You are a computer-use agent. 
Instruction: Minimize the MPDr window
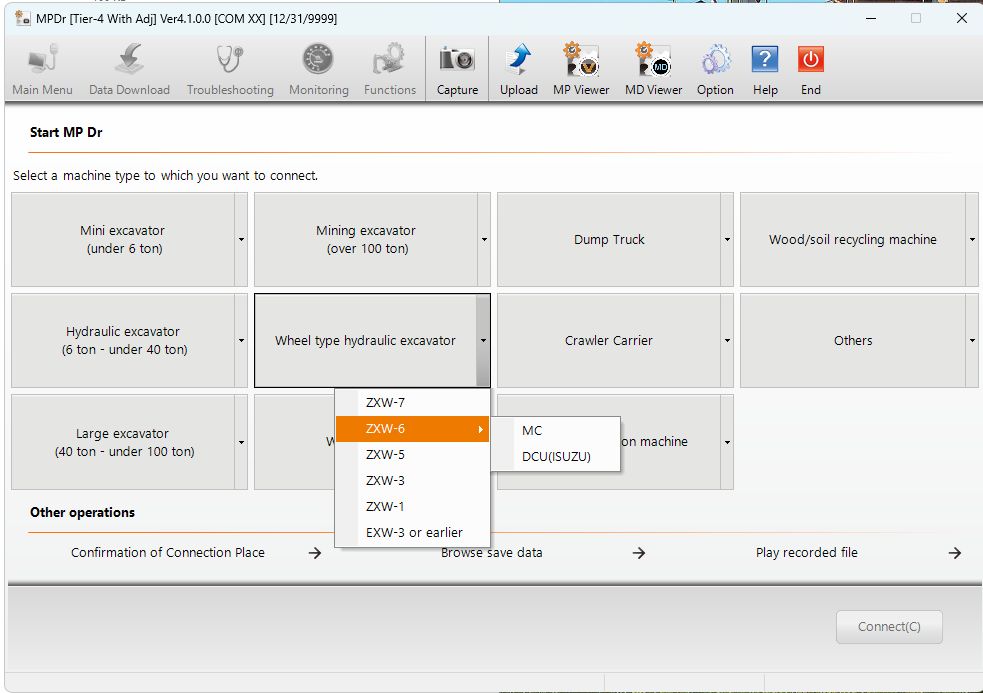point(871,18)
